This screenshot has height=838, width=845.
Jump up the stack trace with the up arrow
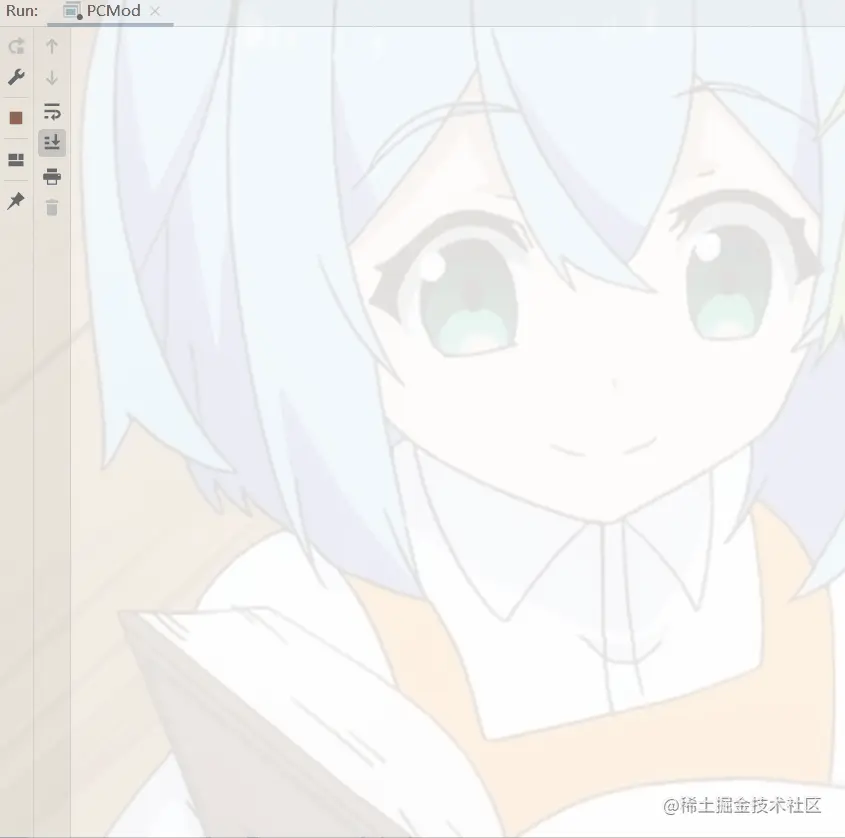[x=52, y=46]
